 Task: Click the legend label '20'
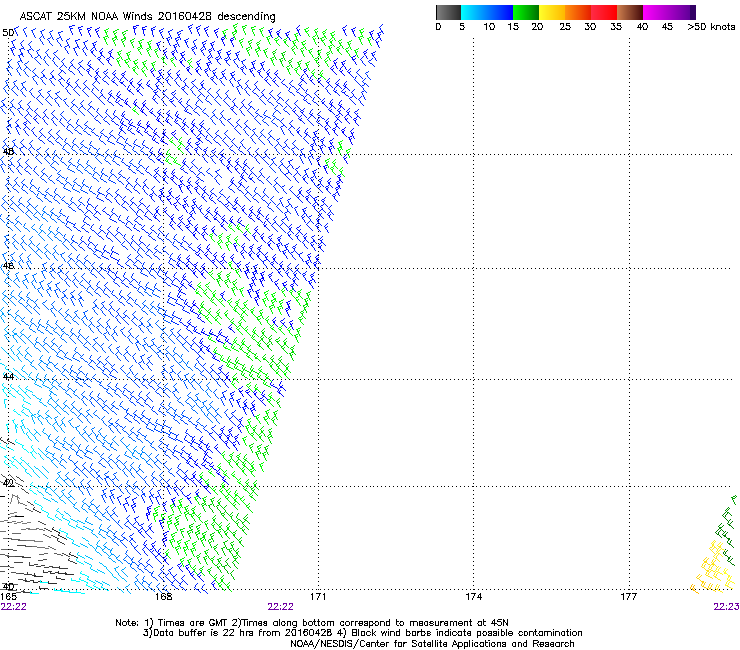(x=537, y=27)
